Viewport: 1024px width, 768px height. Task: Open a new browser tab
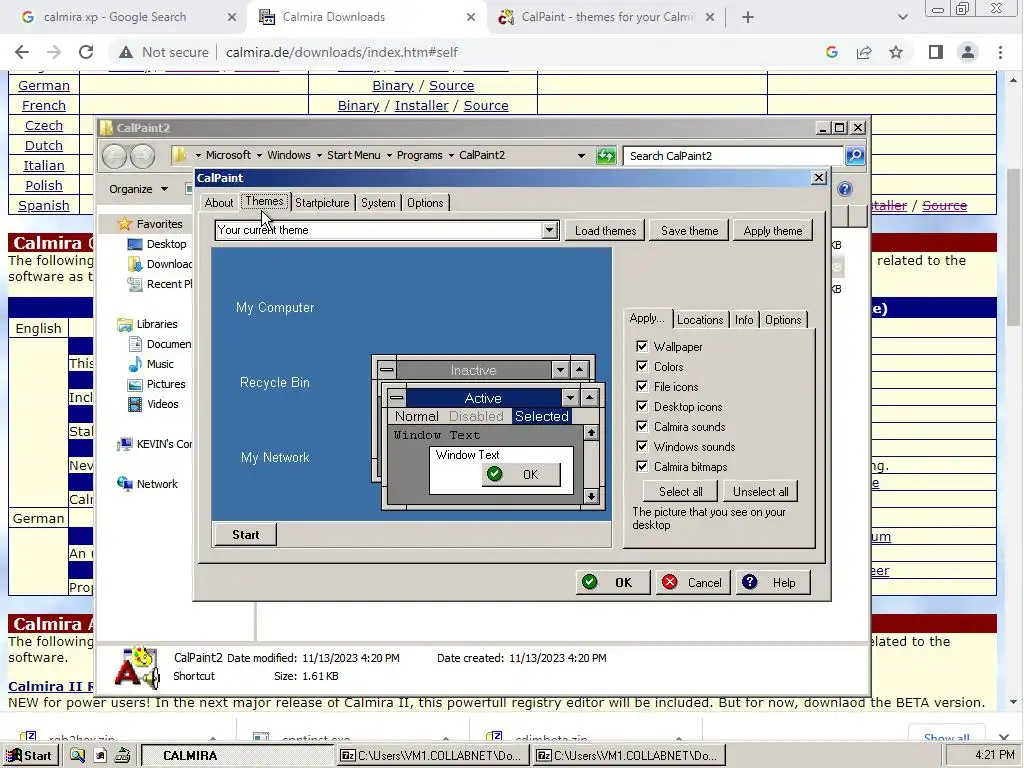748,17
